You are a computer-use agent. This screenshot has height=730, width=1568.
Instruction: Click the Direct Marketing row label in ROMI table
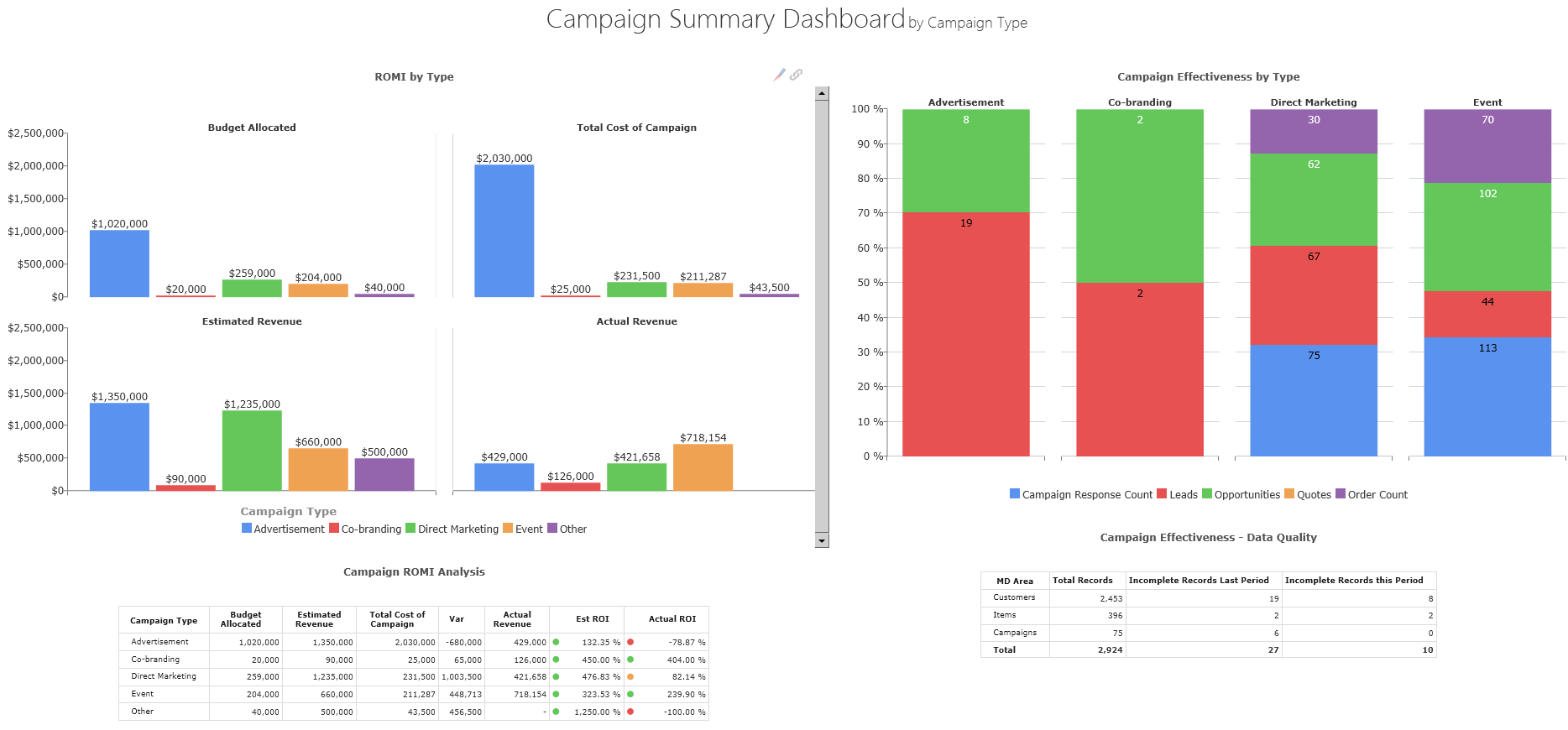[x=164, y=676]
